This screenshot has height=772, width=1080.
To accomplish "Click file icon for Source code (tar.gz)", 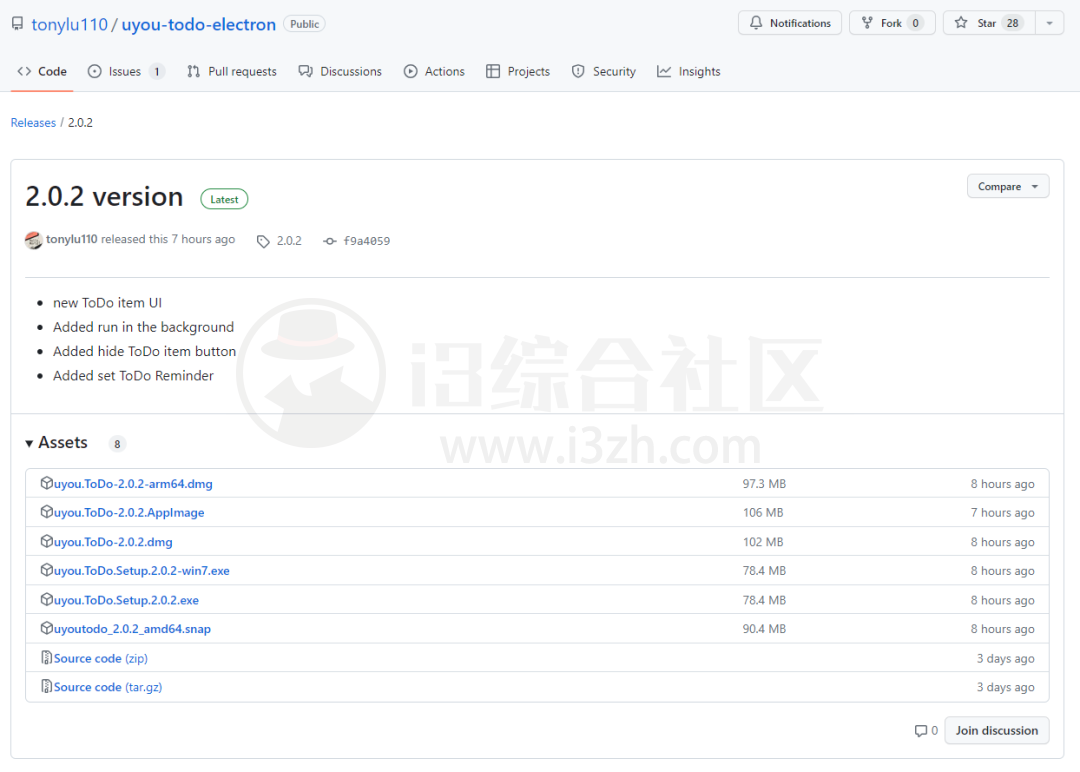I will (x=46, y=686).
